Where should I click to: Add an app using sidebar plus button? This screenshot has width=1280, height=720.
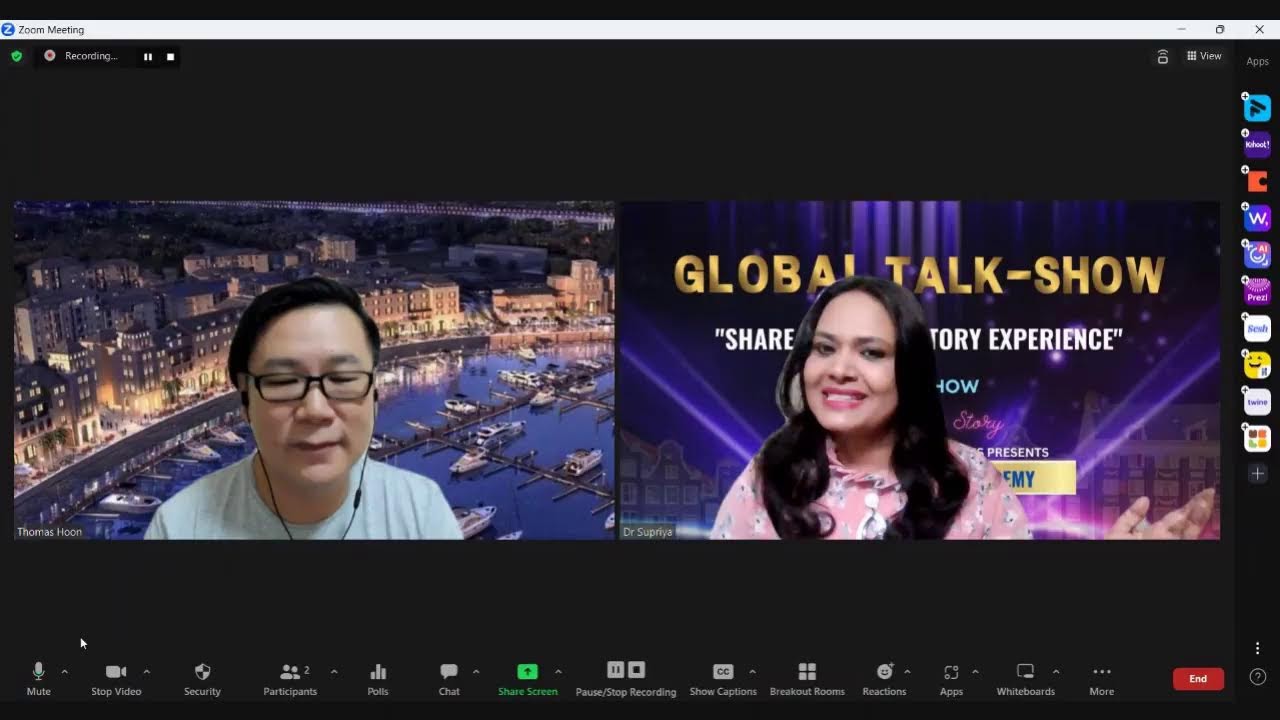point(1257,474)
